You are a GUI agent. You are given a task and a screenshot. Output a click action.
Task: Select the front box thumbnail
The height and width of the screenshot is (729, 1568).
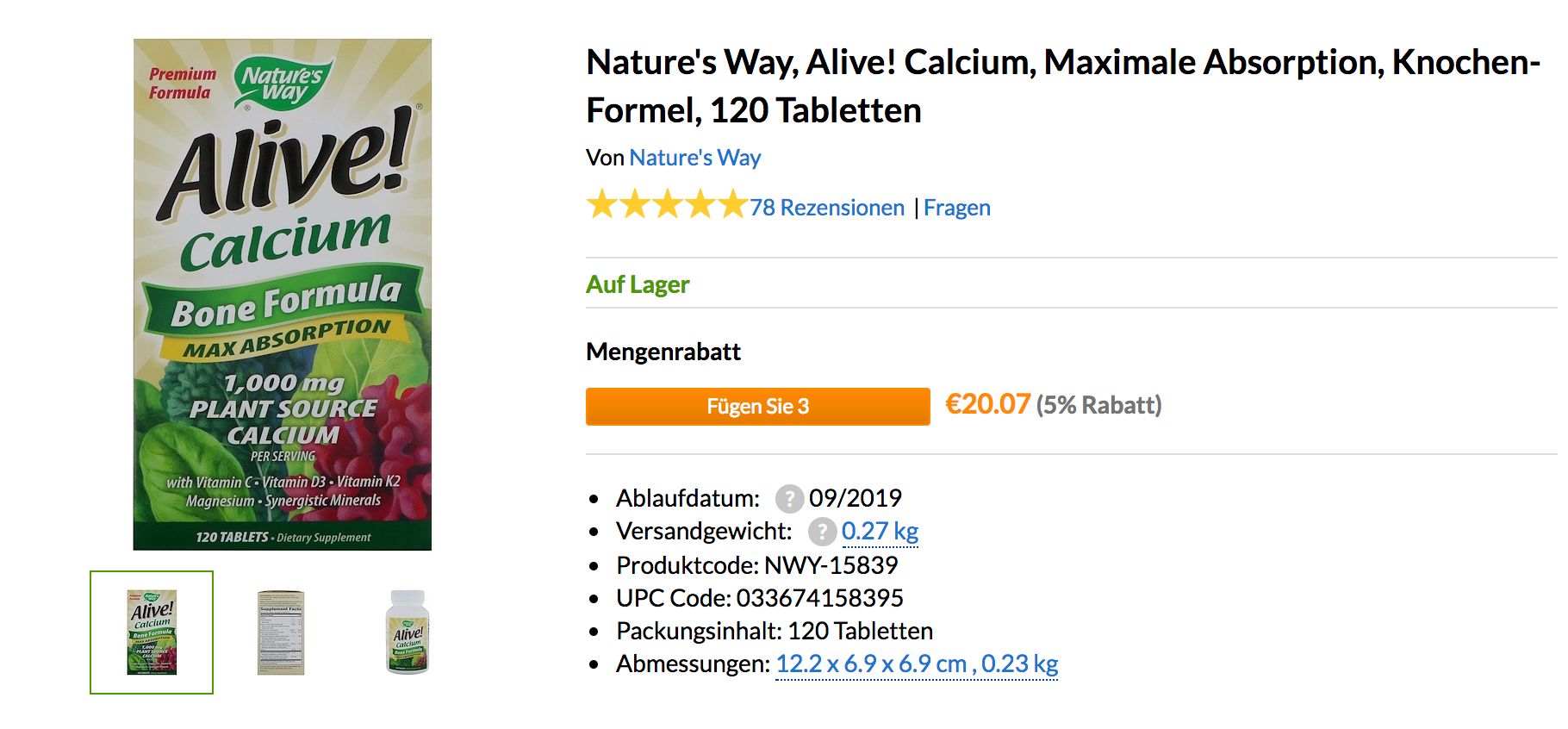click(x=152, y=632)
